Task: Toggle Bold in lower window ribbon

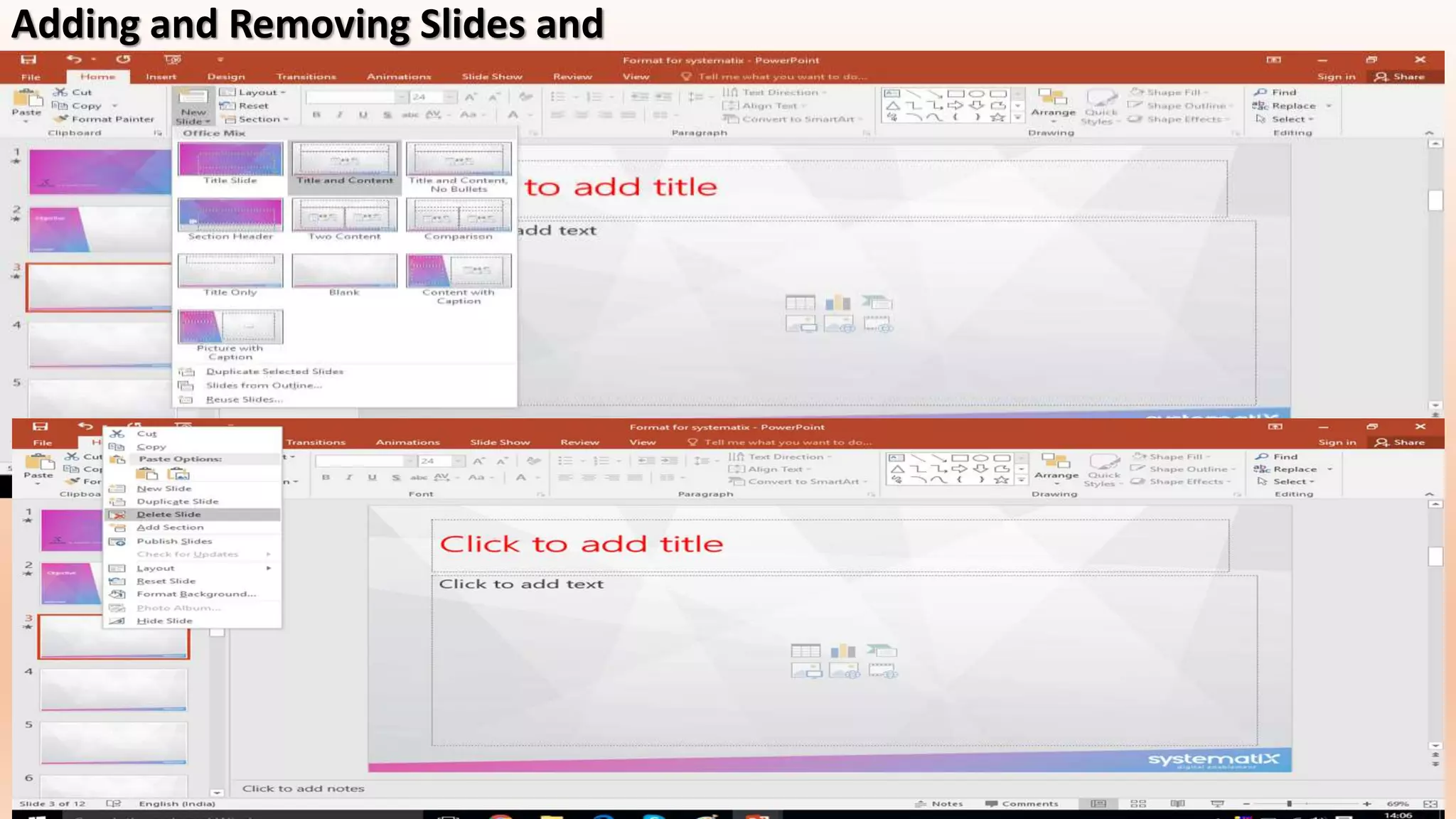Action: [x=326, y=477]
